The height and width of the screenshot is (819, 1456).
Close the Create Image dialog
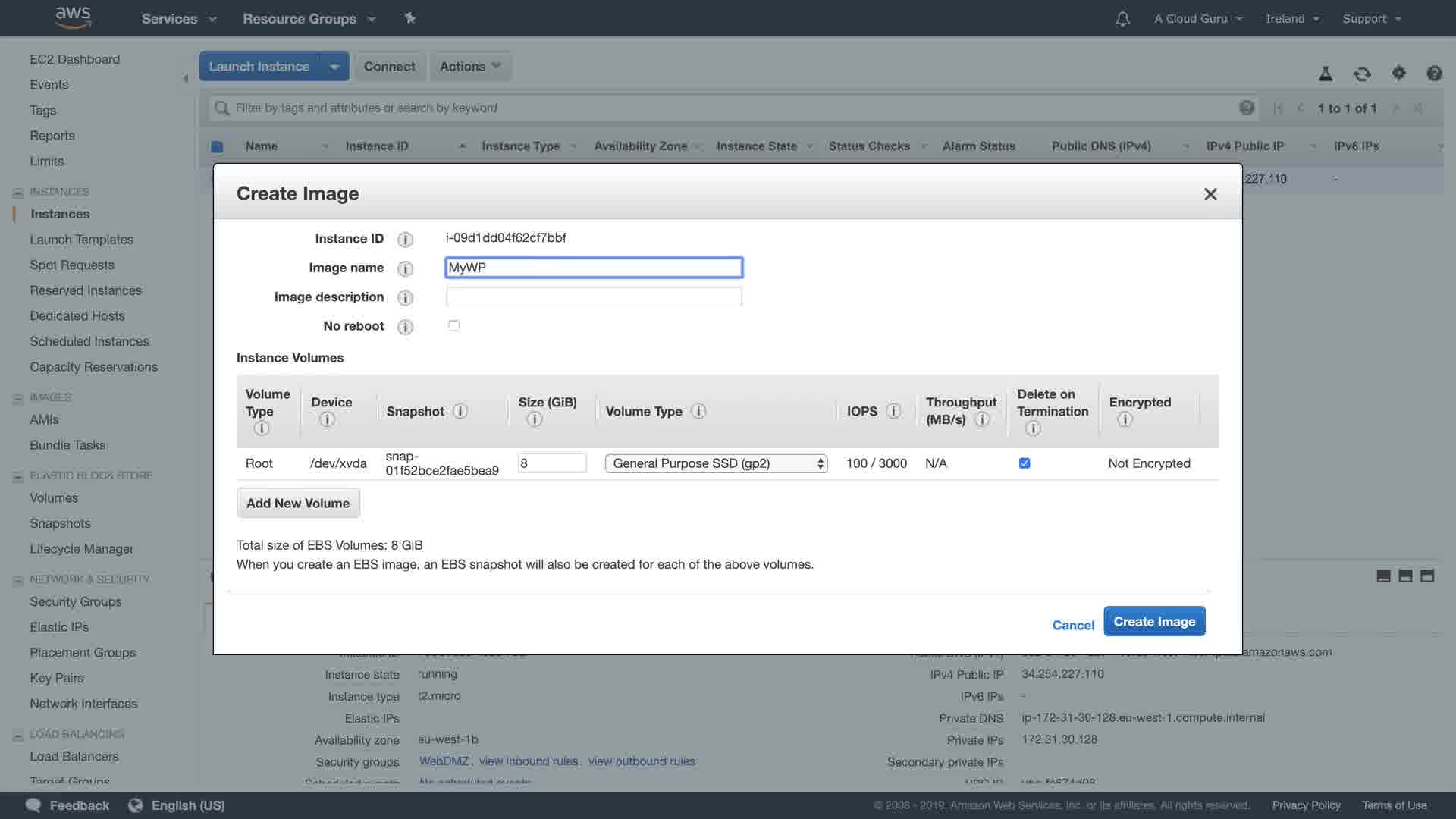tap(1210, 194)
